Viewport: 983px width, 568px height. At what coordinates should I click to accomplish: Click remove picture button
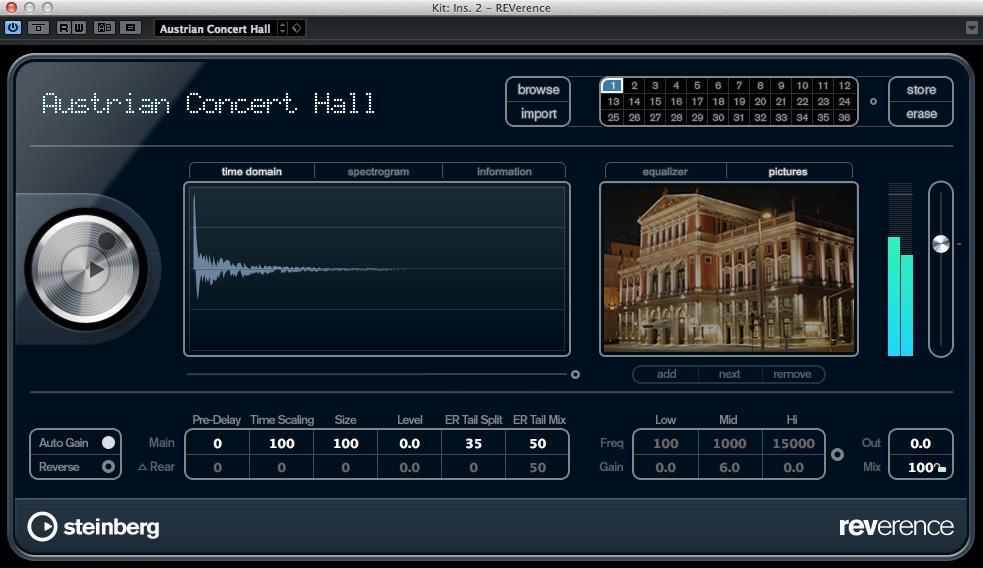point(792,374)
